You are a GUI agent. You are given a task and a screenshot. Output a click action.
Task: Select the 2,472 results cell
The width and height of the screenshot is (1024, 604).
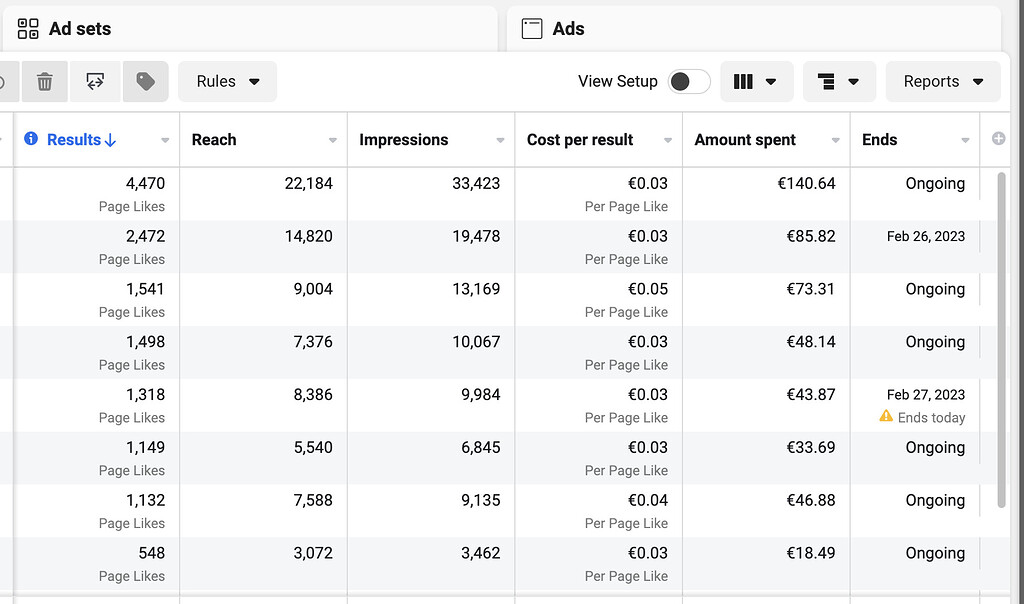pyautogui.click(x=97, y=247)
